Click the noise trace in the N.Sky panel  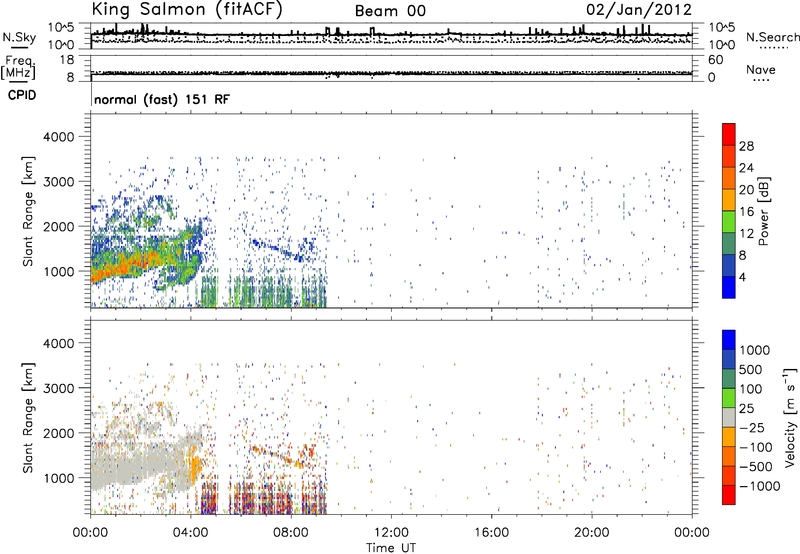coord(391,35)
